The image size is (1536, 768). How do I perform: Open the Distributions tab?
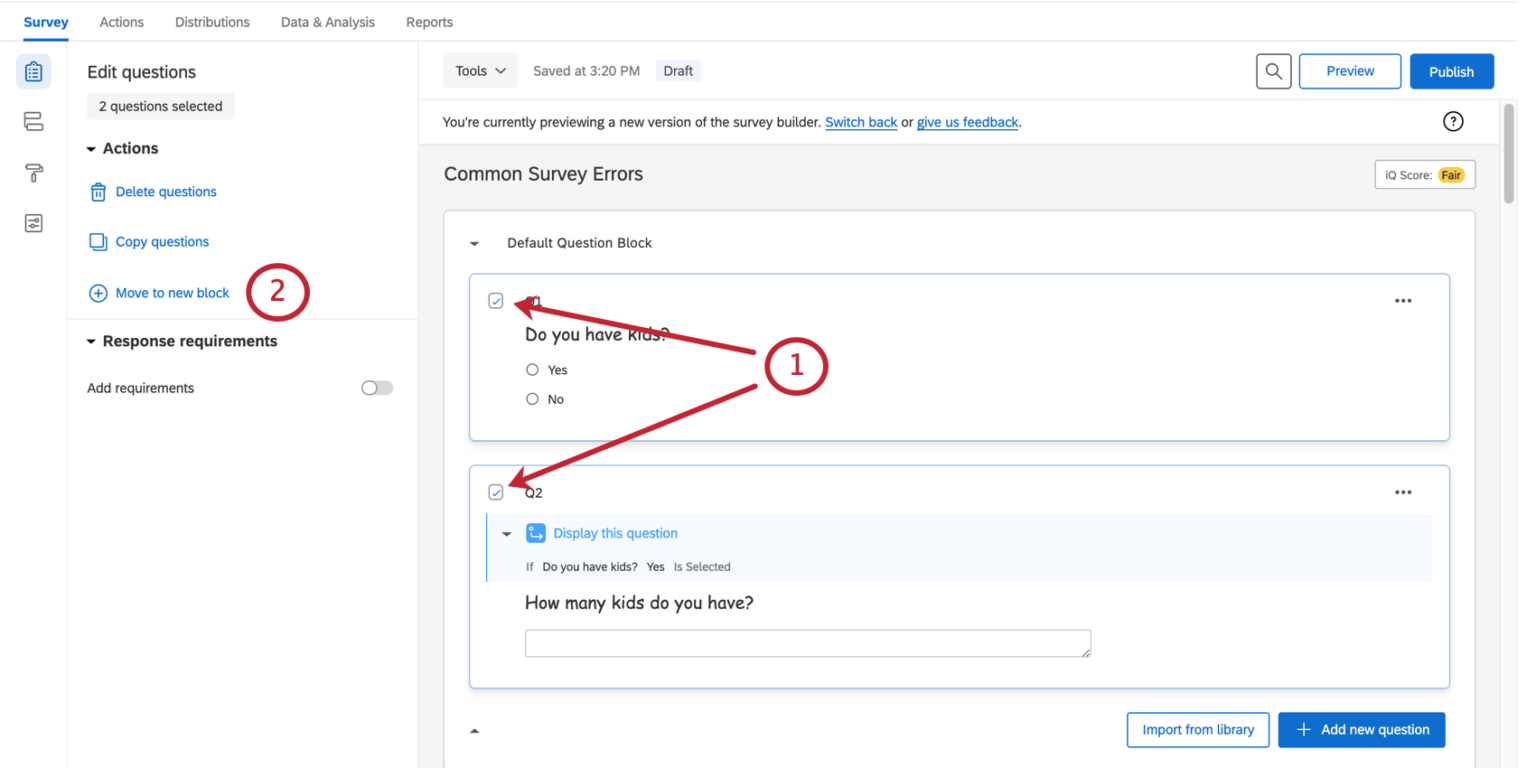(x=212, y=21)
